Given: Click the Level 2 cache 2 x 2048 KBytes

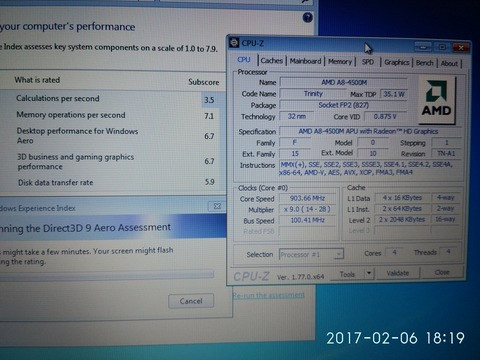Looking at the screenshot, I should coord(402,219).
